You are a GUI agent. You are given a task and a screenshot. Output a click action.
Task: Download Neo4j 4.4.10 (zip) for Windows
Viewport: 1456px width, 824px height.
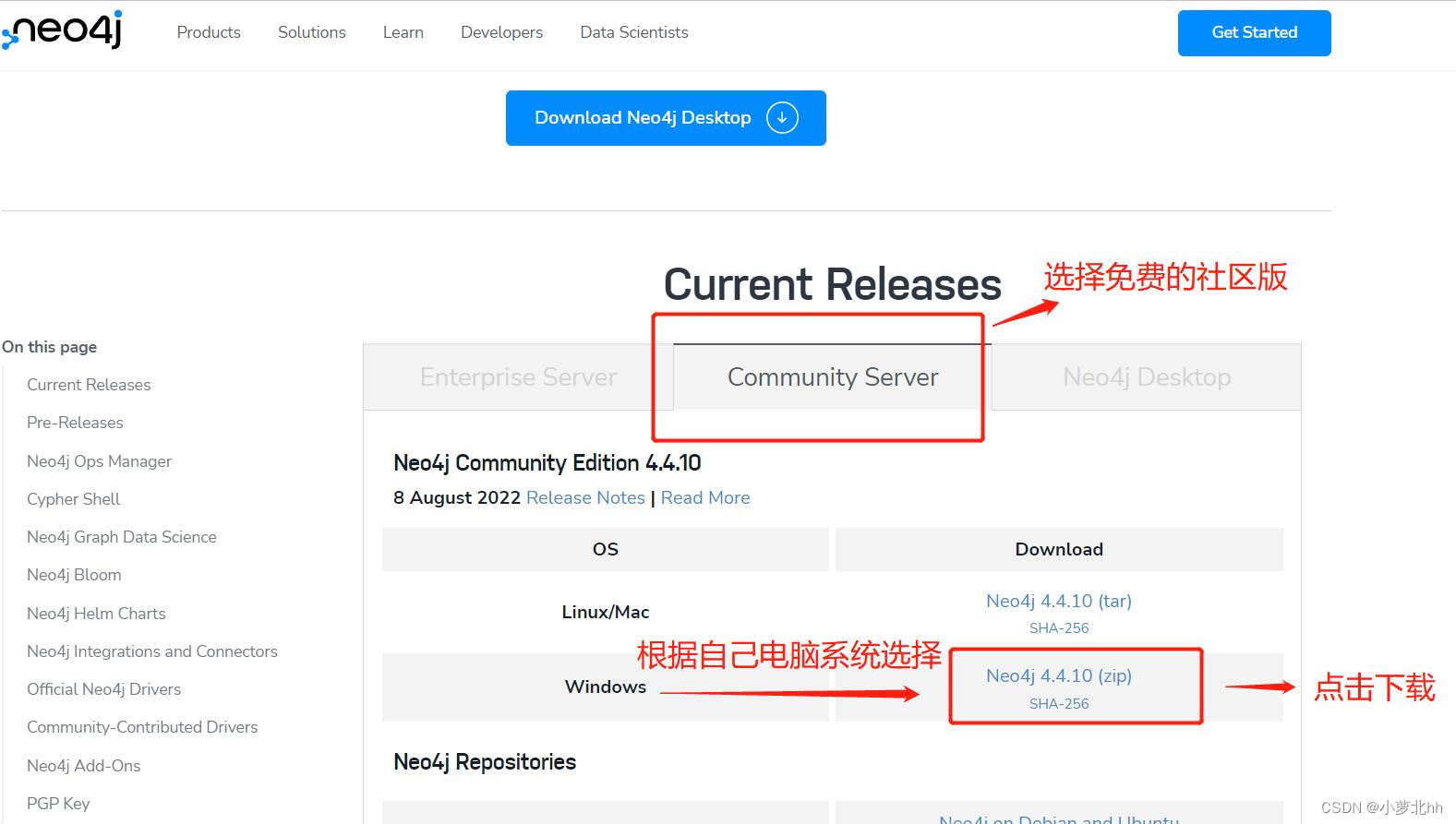pos(1059,676)
